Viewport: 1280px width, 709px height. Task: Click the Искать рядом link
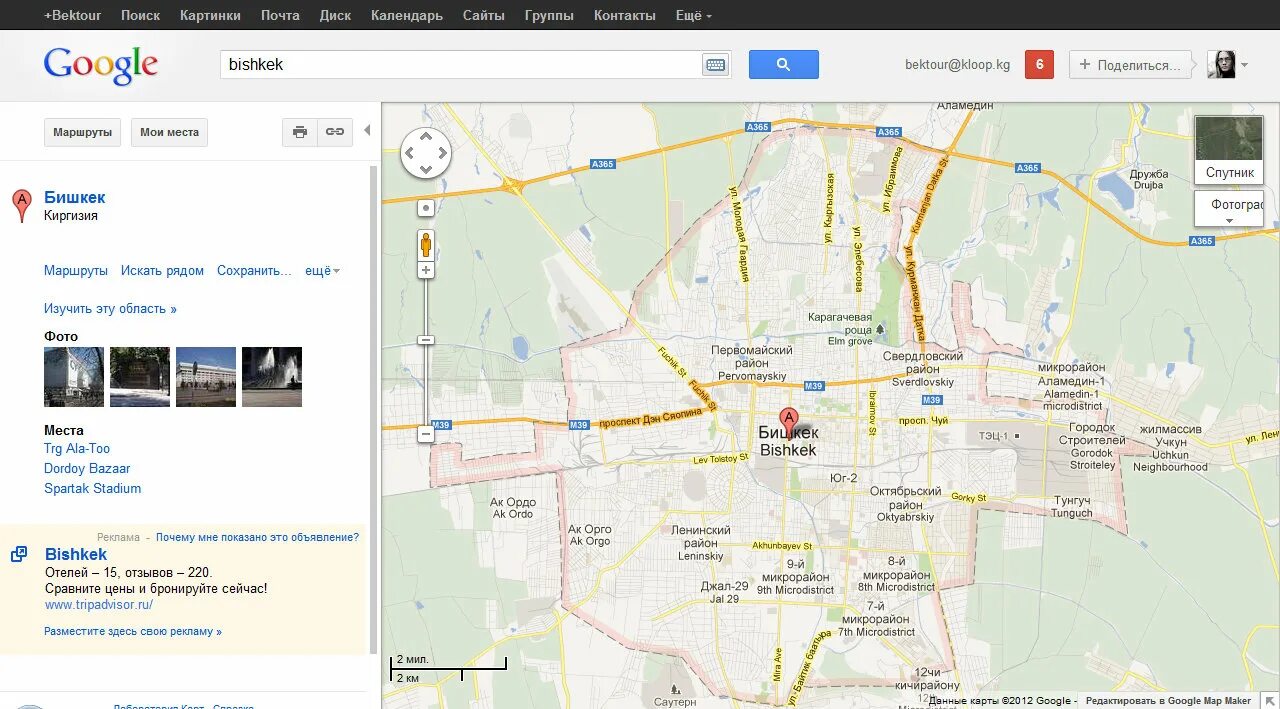tap(162, 271)
